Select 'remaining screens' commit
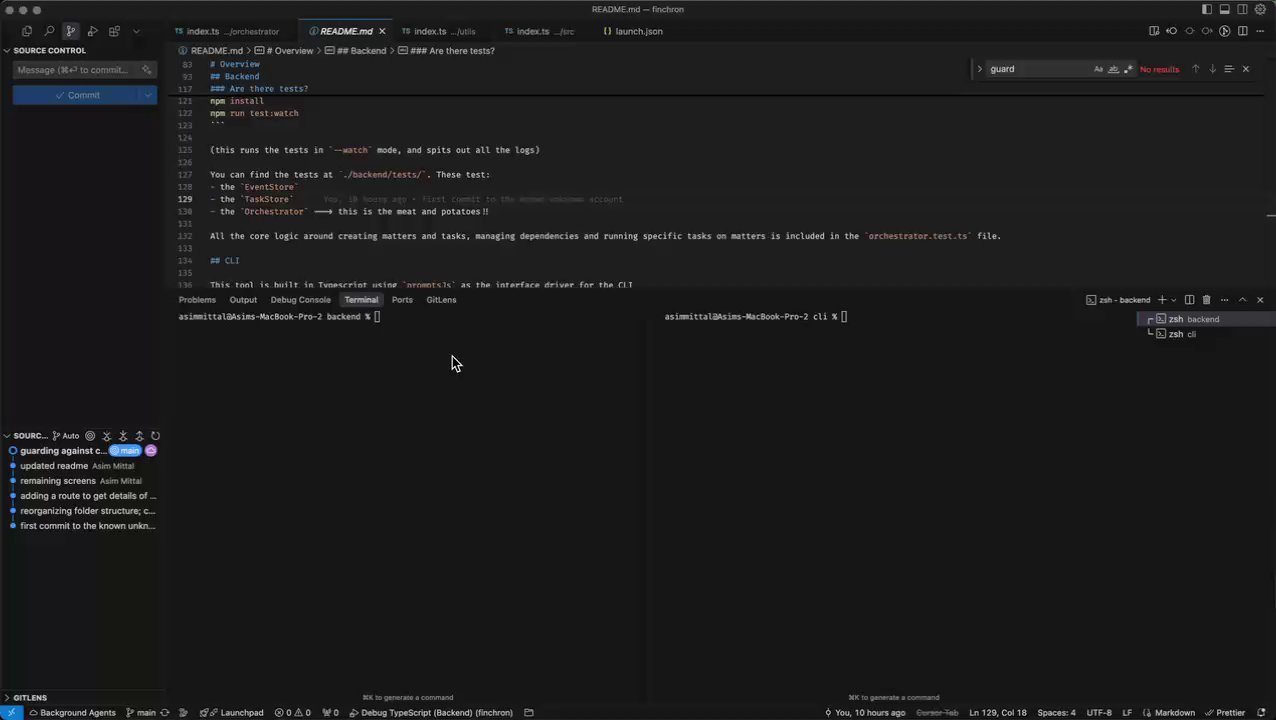1276x720 pixels. pyautogui.click(x=58, y=481)
